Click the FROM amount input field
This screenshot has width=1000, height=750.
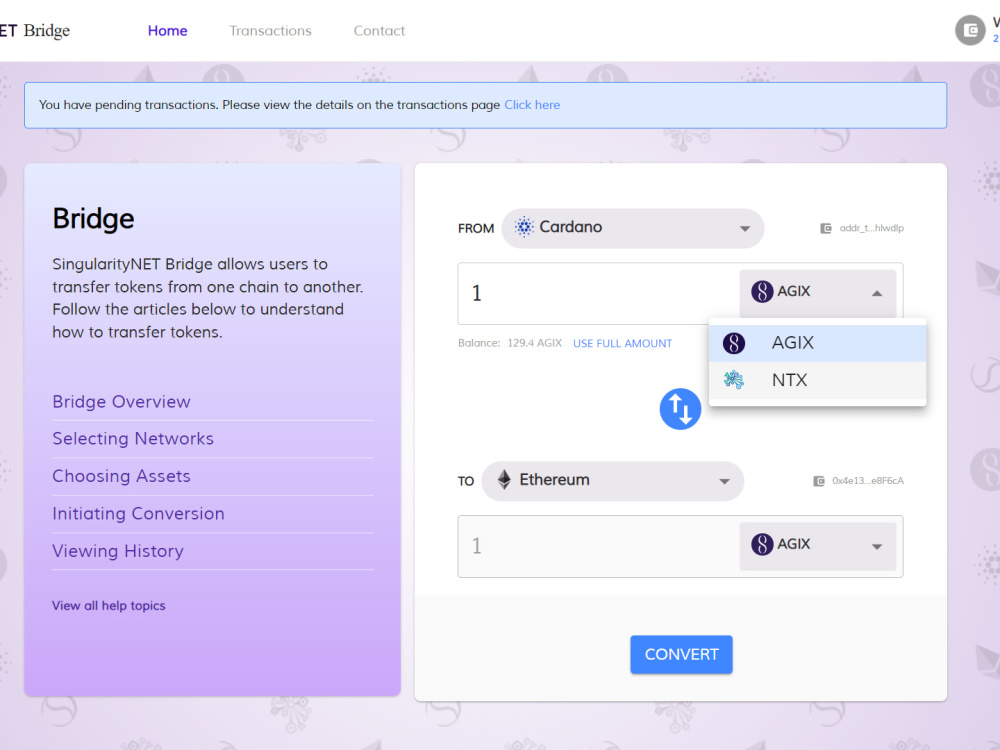coord(598,293)
